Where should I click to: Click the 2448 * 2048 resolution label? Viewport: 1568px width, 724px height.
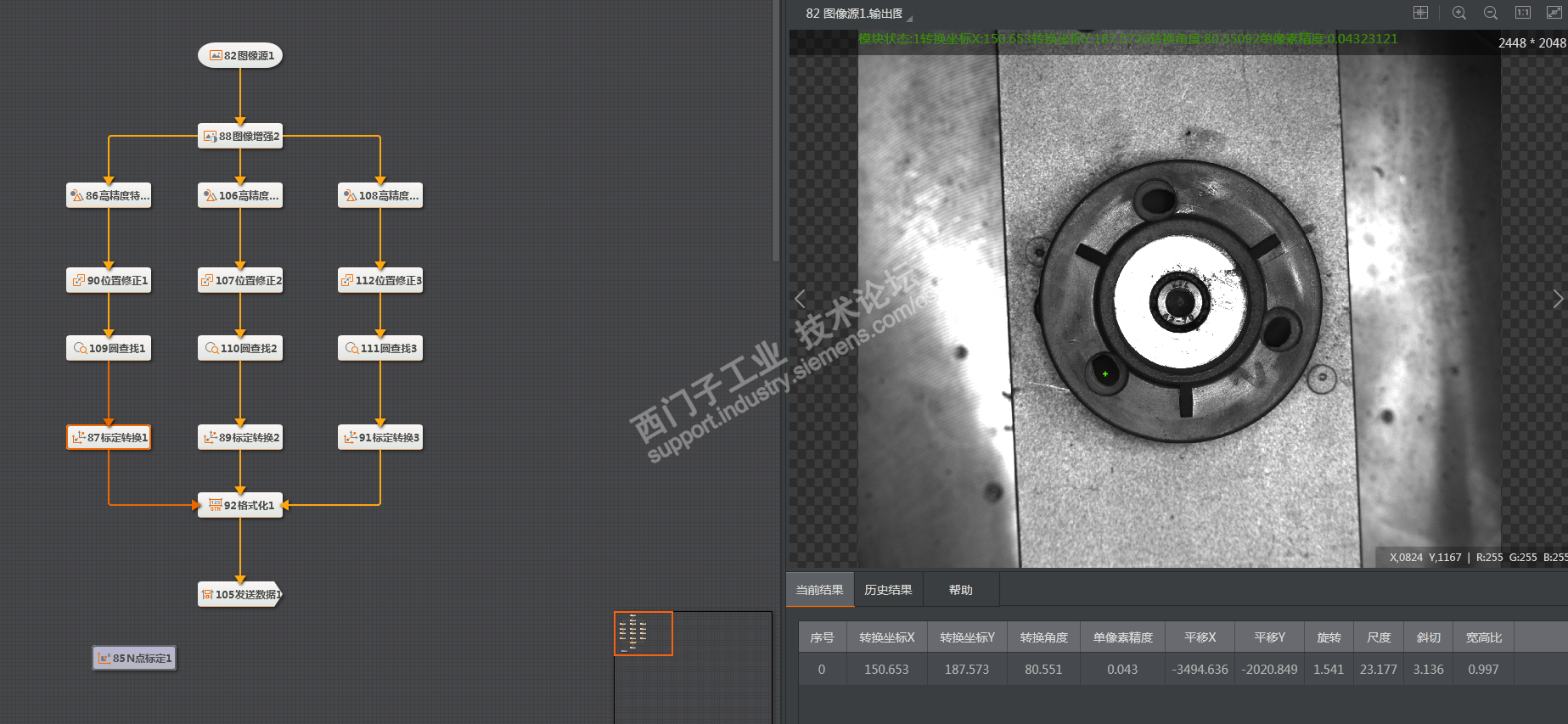pos(1531,42)
